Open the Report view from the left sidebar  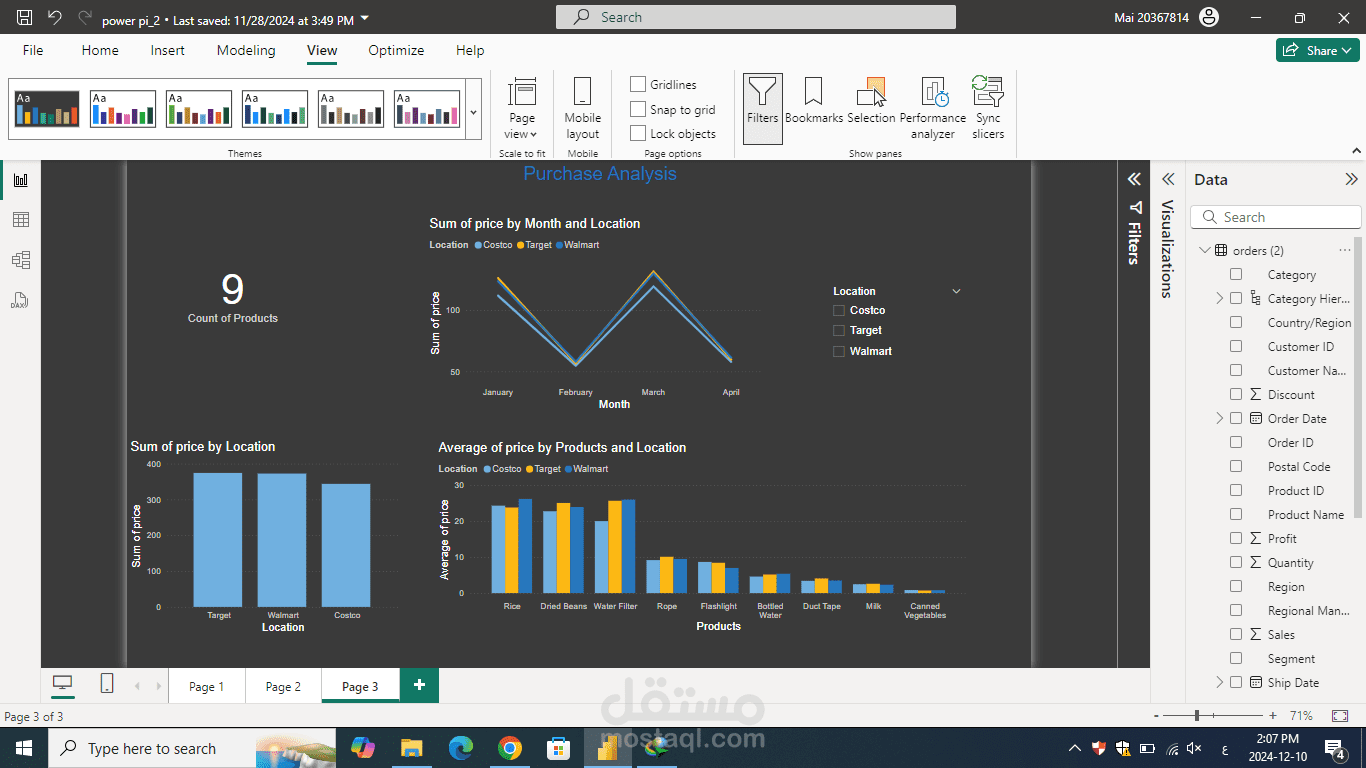point(20,180)
